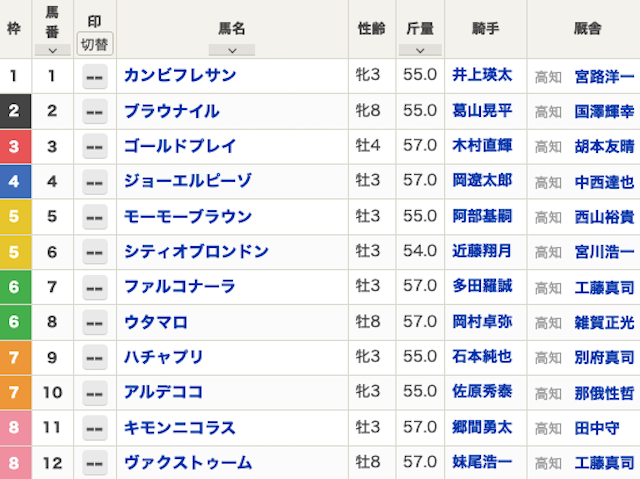The width and height of the screenshot is (640, 479).
Task: Click the 切替 toggle button
Action: tap(95, 44)
